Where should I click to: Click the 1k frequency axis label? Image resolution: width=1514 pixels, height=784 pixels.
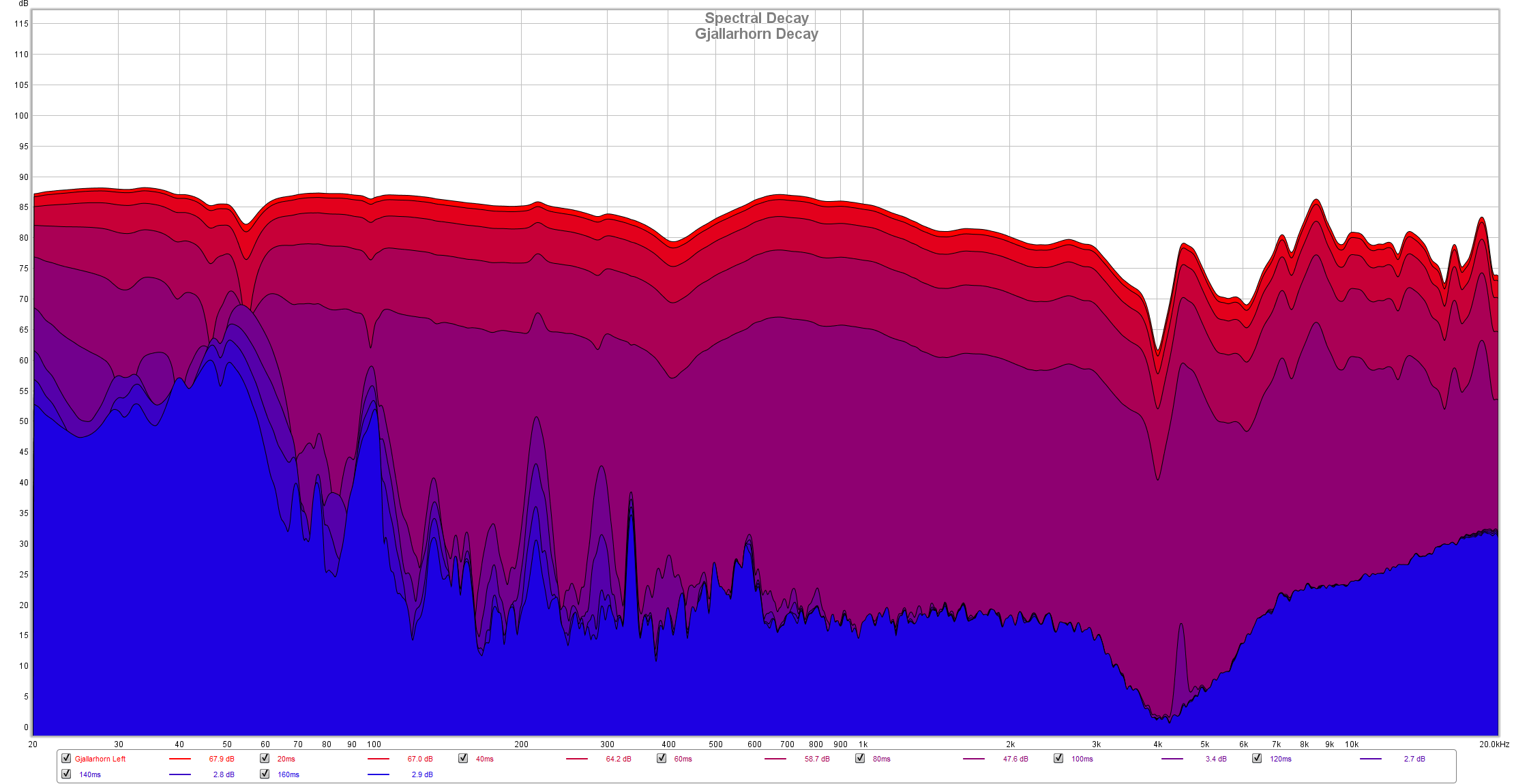pyautogui.click(x=863, y=744)
